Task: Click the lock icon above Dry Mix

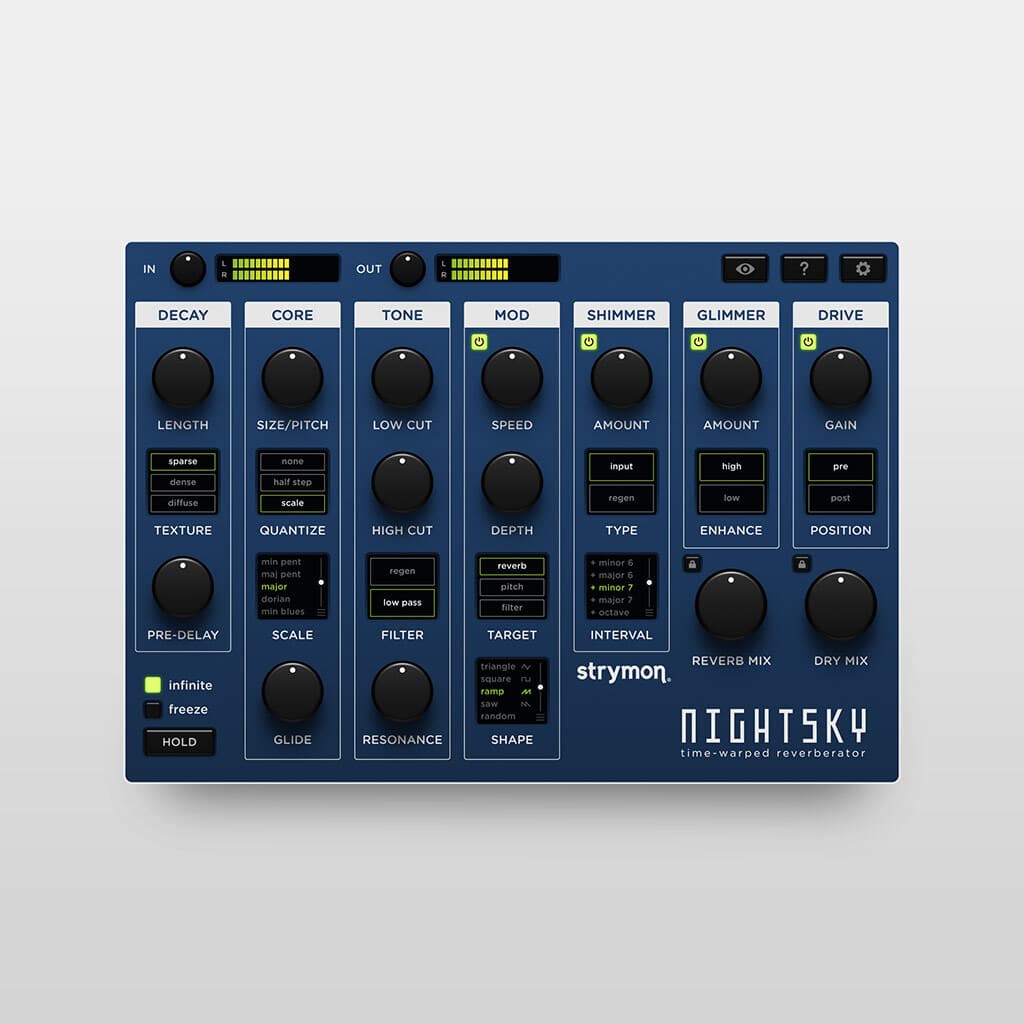Action: pos(804,563)
